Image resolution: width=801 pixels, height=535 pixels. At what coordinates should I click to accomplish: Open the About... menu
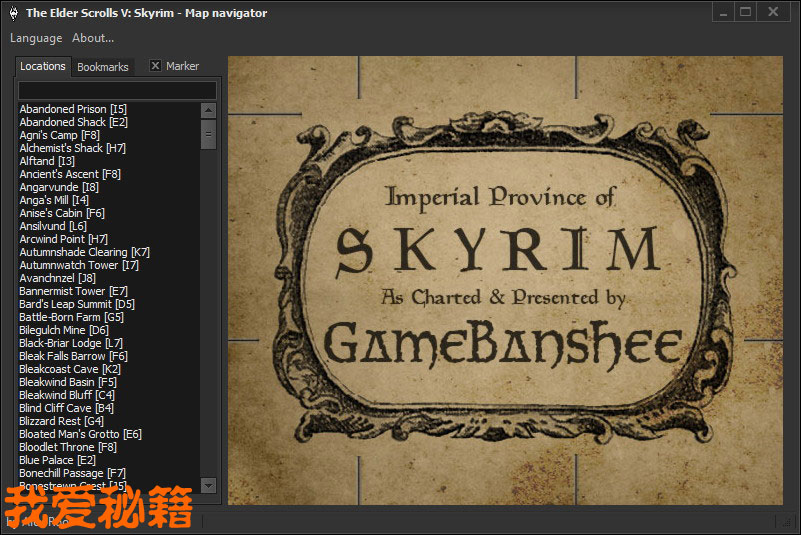tap(93, 38)
